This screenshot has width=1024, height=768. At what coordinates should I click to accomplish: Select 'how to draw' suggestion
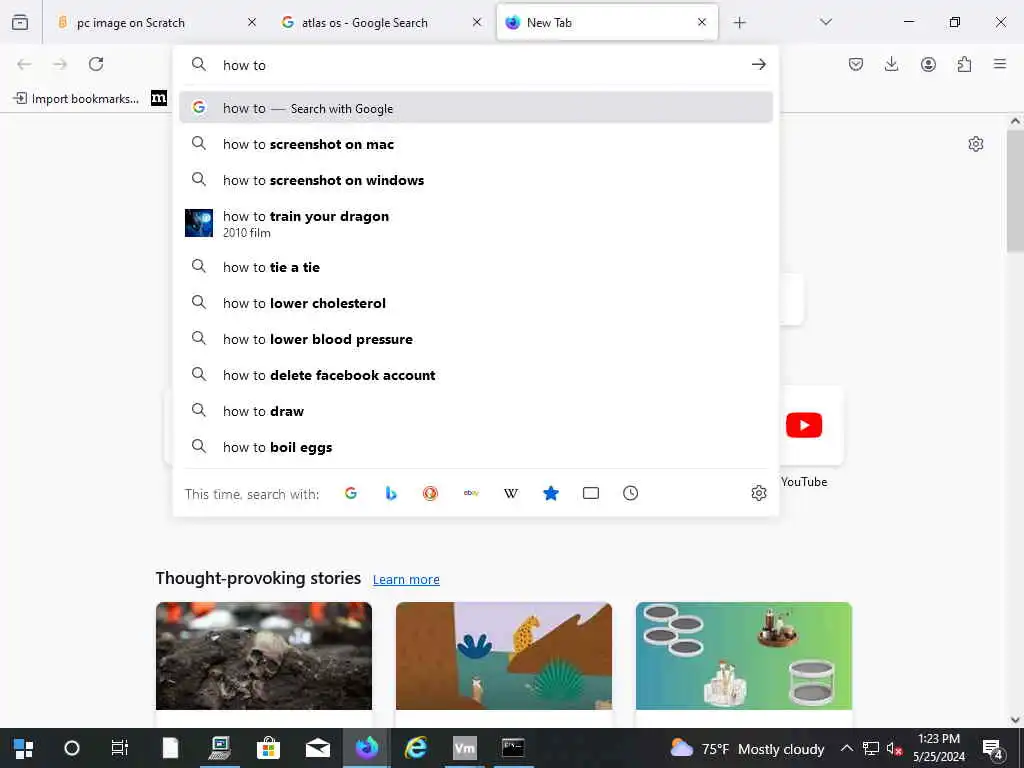[x=476, y=410]
